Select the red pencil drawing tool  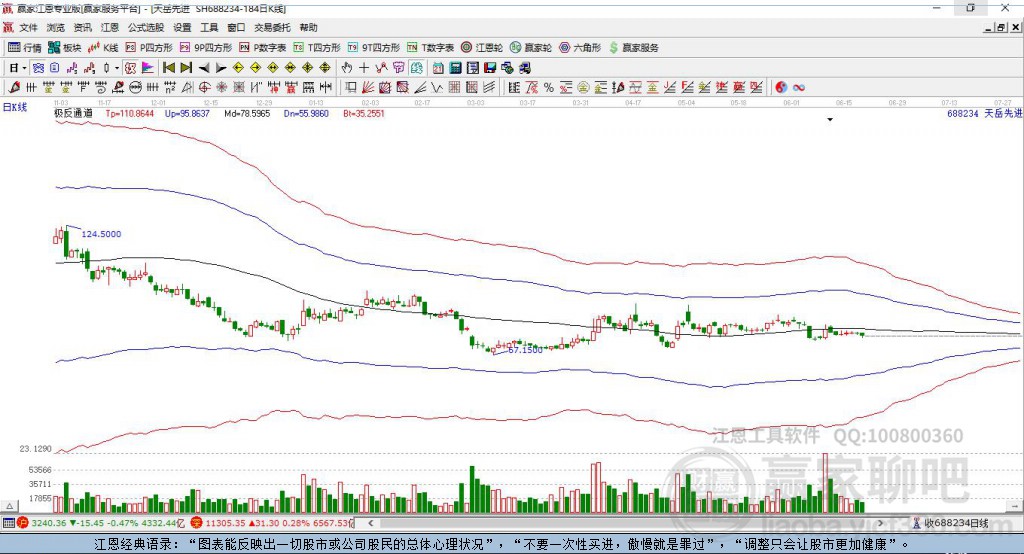point(14,88)
